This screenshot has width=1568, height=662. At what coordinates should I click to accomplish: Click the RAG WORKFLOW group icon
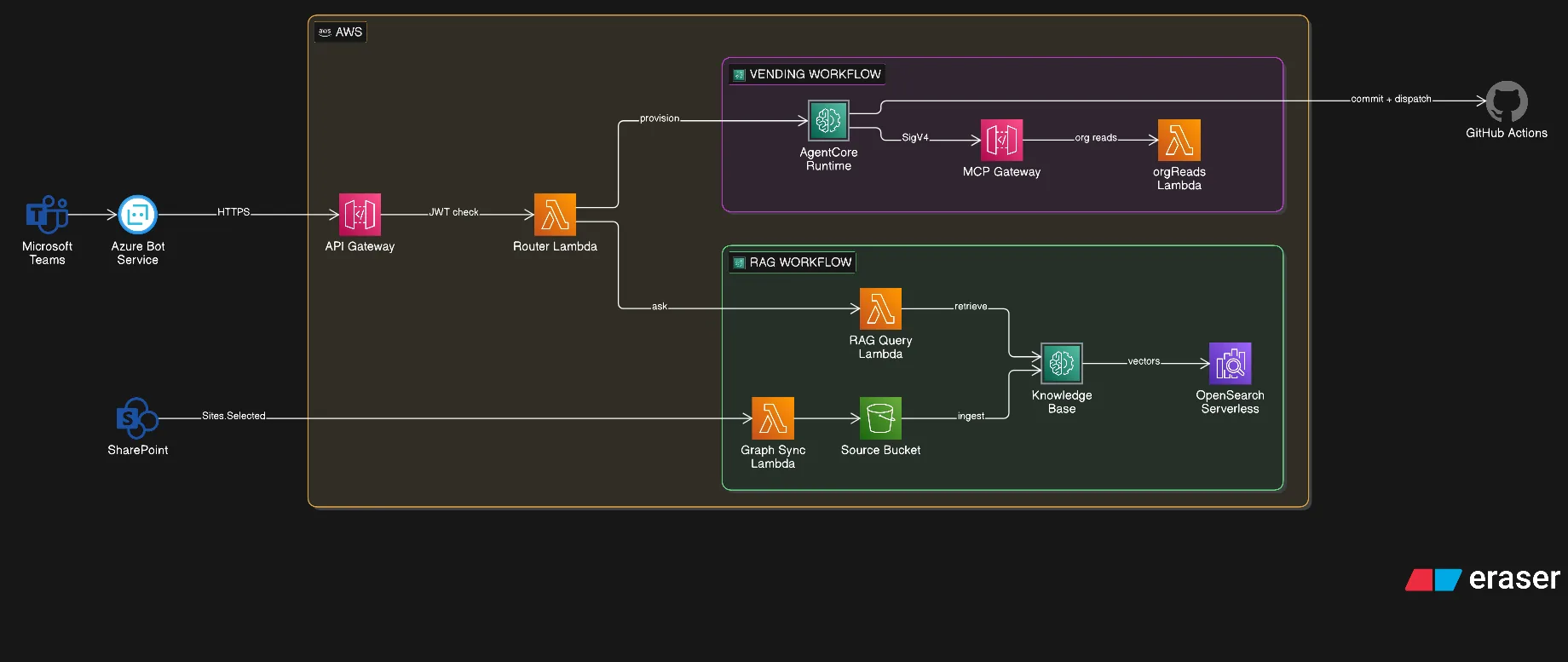[x=740, y=262]
